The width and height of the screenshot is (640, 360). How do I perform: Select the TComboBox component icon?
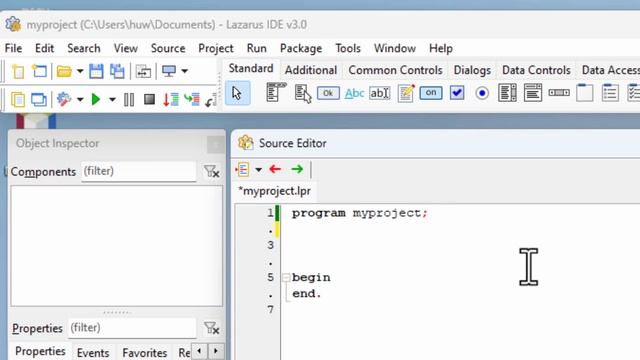533,93
